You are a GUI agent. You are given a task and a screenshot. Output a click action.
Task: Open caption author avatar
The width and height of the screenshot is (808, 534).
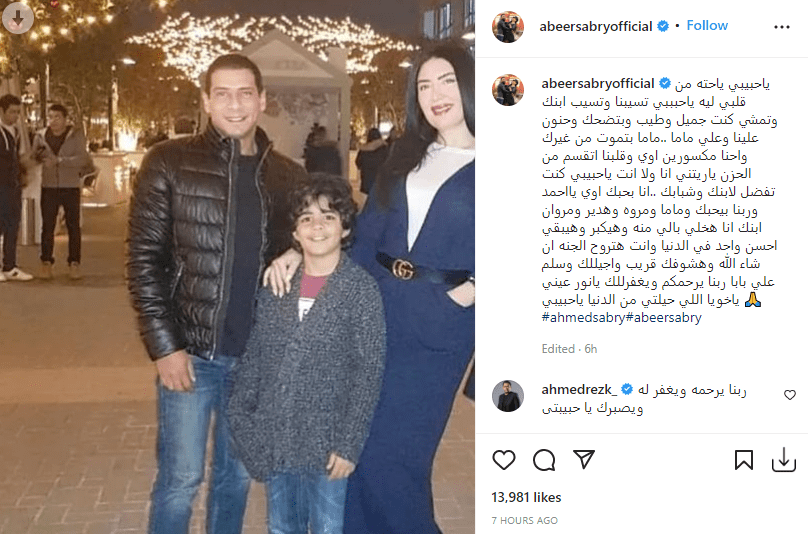[508, 90]
